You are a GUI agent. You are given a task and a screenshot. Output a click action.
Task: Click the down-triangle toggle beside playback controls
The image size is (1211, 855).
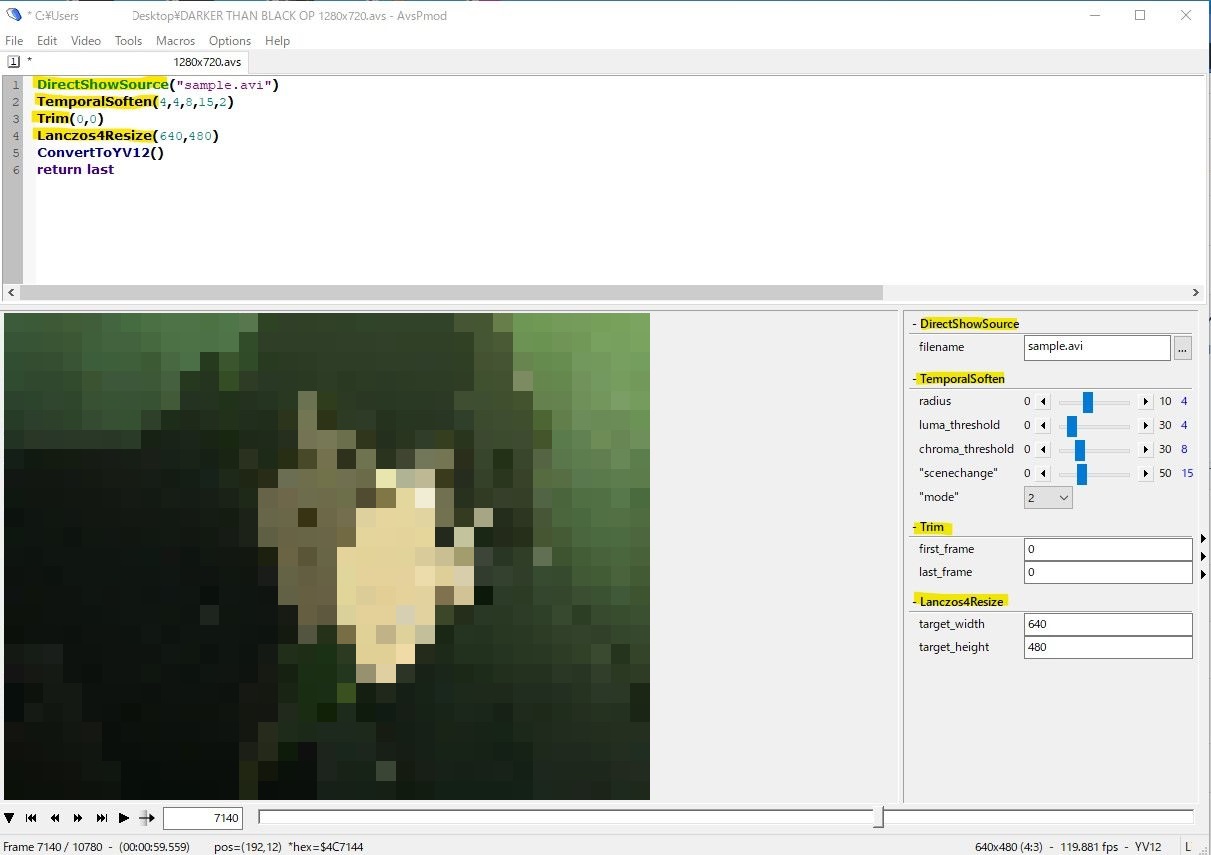coord(9,818)
